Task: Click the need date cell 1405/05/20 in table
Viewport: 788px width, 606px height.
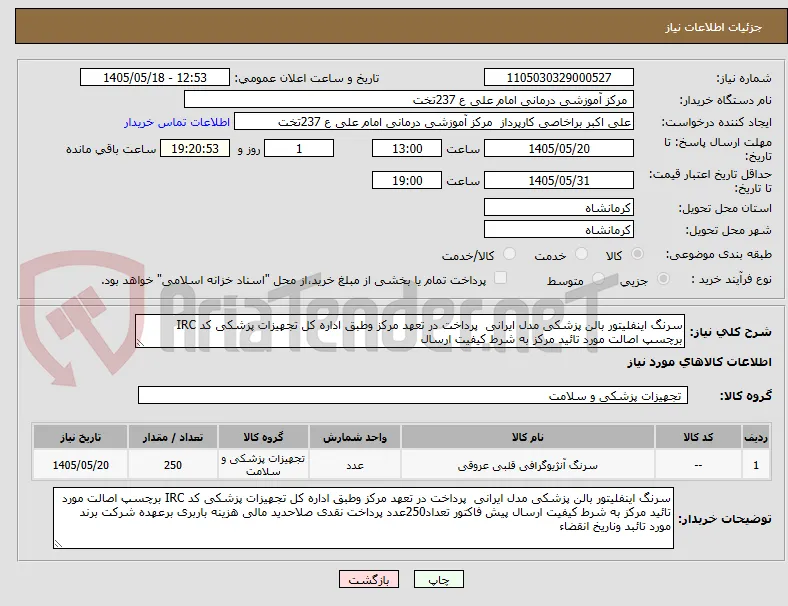Action: point(80,465)
